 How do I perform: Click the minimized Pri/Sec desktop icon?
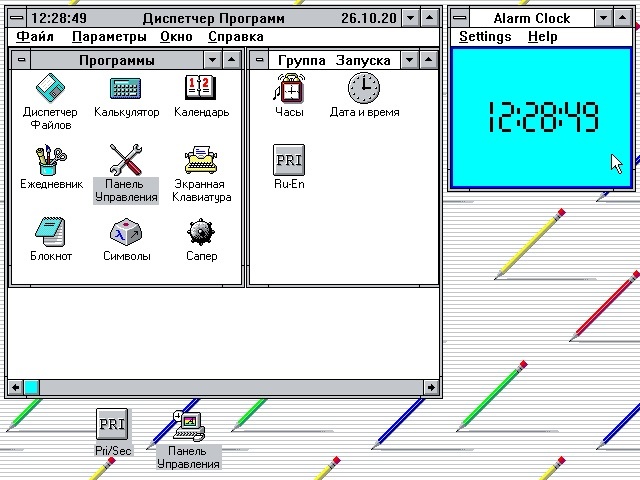(x=112, y=425)
